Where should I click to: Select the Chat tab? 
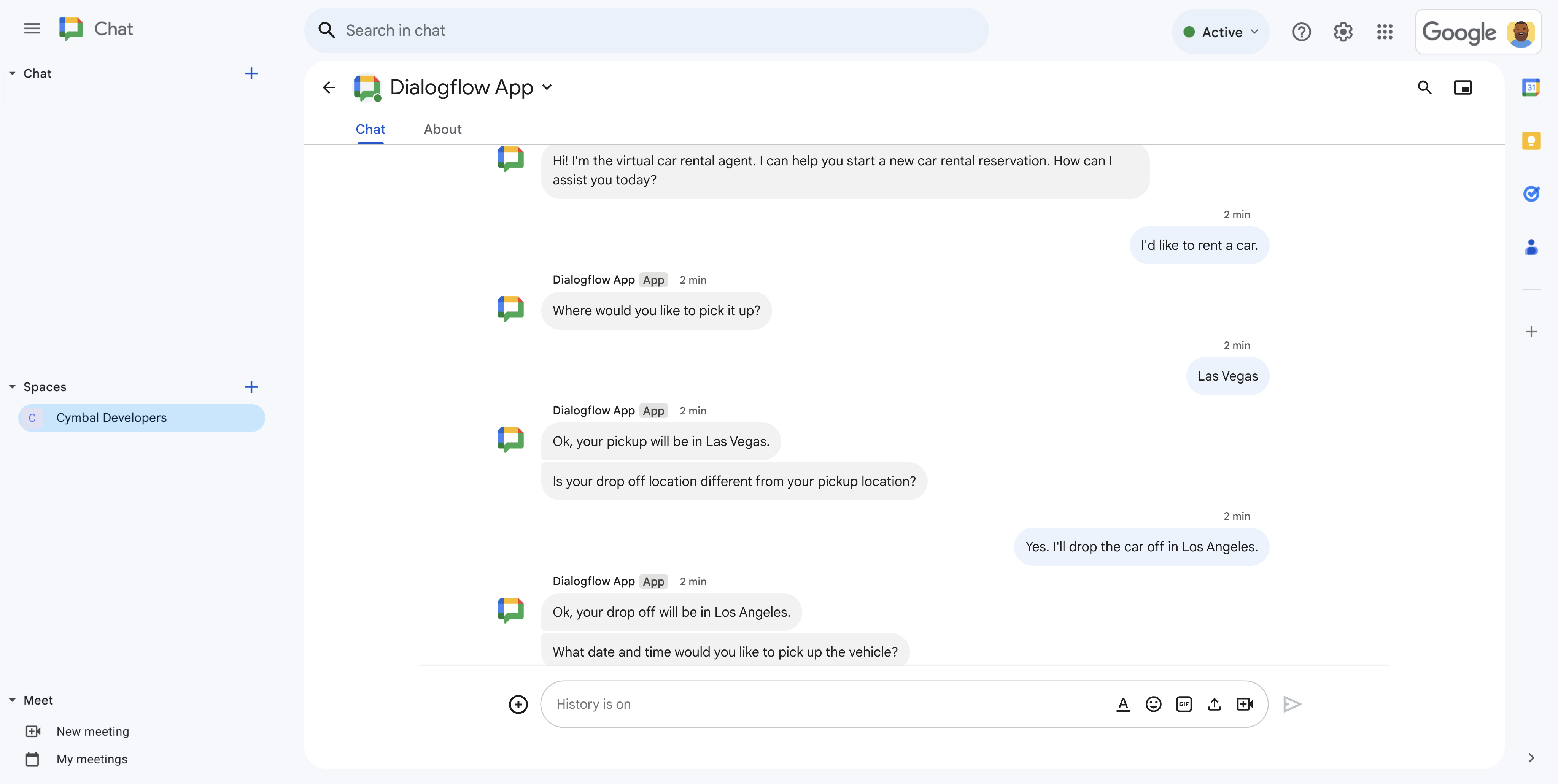point(370,128)
